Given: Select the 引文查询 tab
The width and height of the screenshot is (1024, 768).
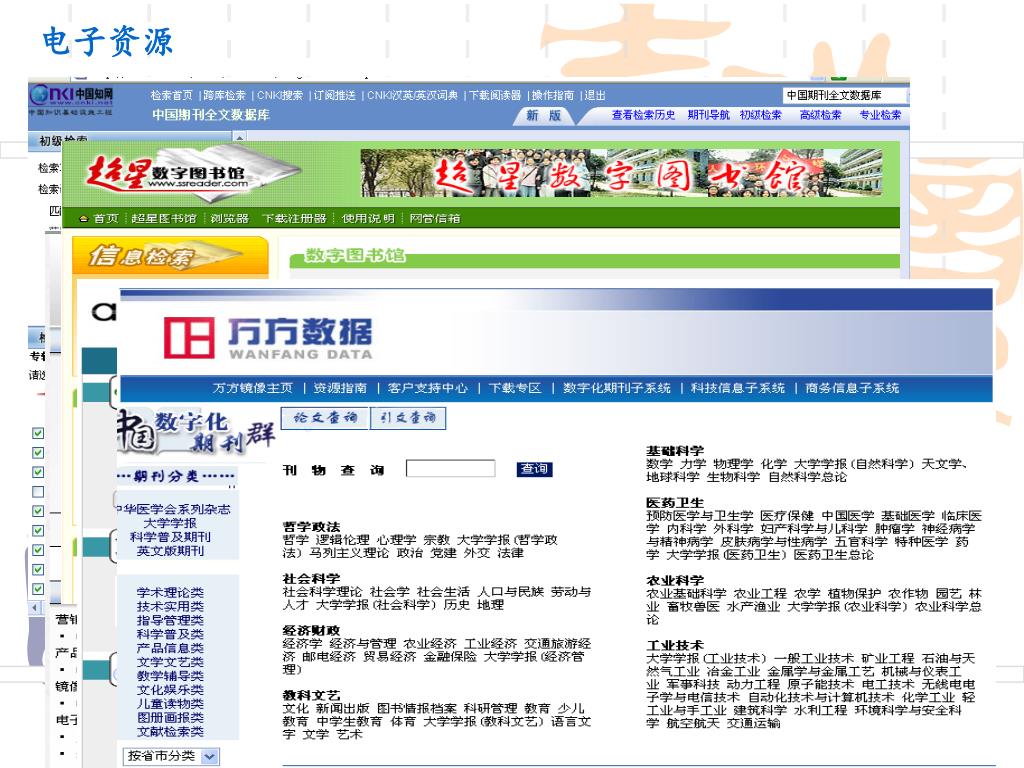Looking at the screenshot, I should tap(408, 418).
